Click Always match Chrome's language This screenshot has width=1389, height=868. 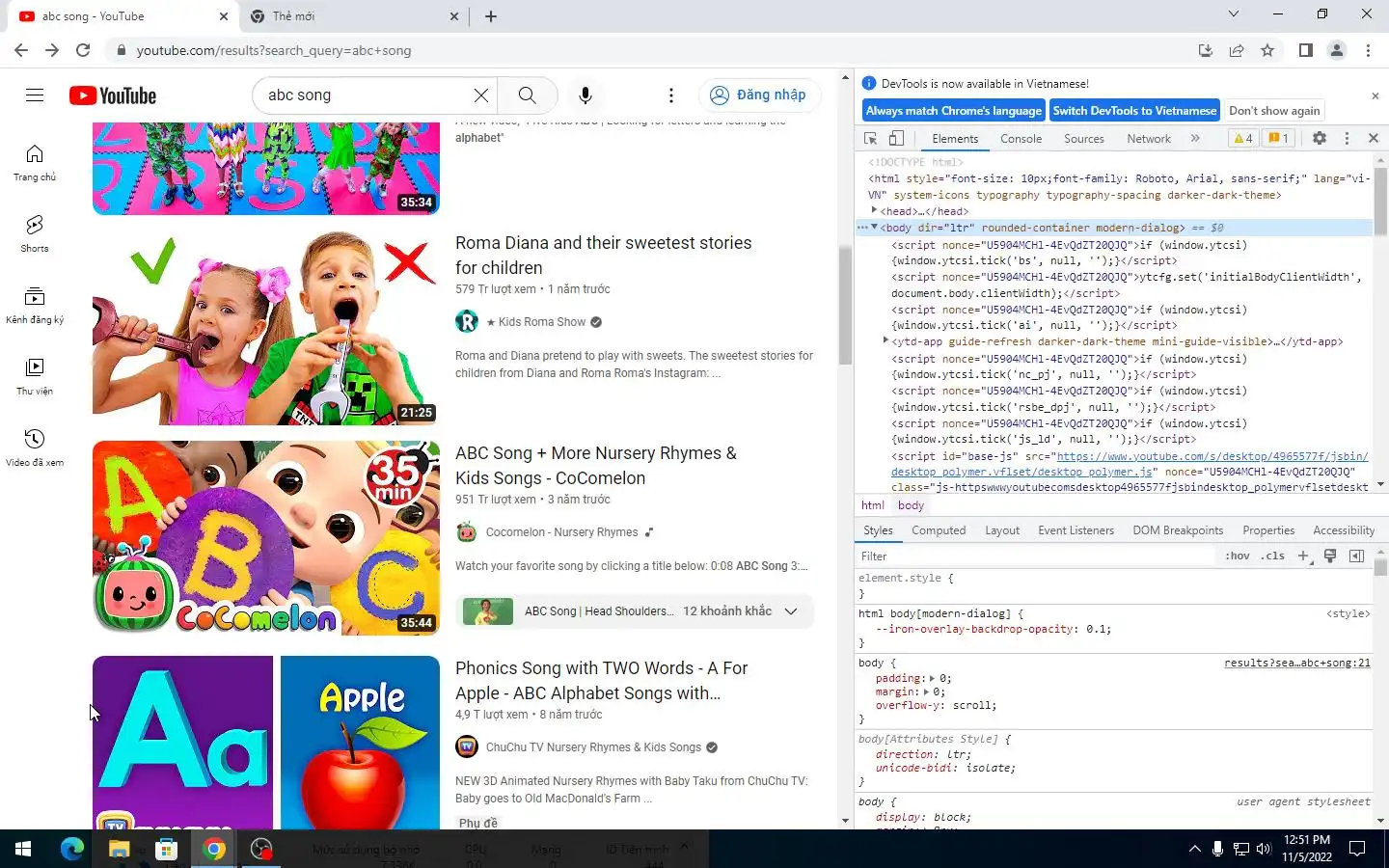click(953, 111)
